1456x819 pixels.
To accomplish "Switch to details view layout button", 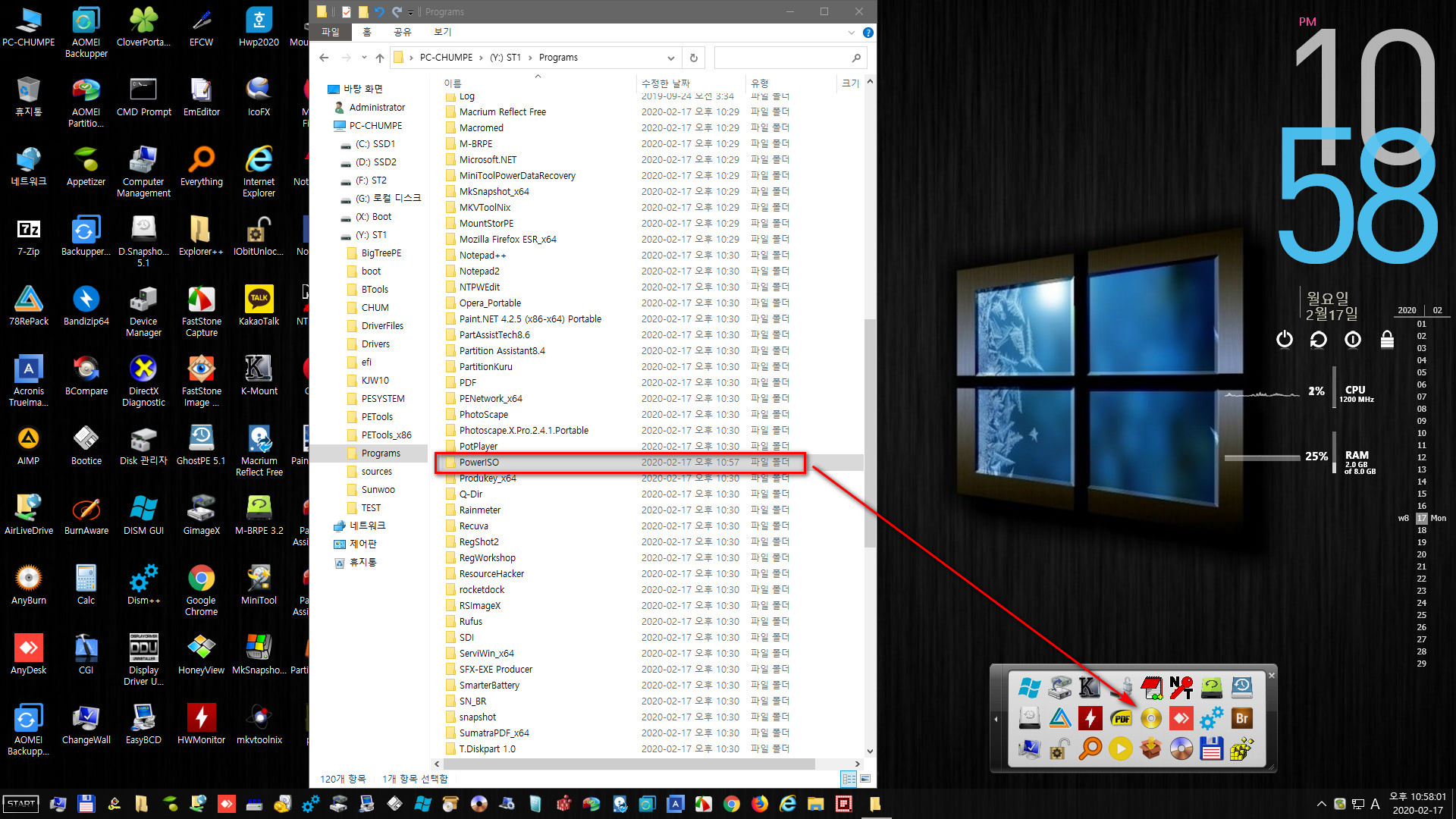I will click(x=849, y=779).
